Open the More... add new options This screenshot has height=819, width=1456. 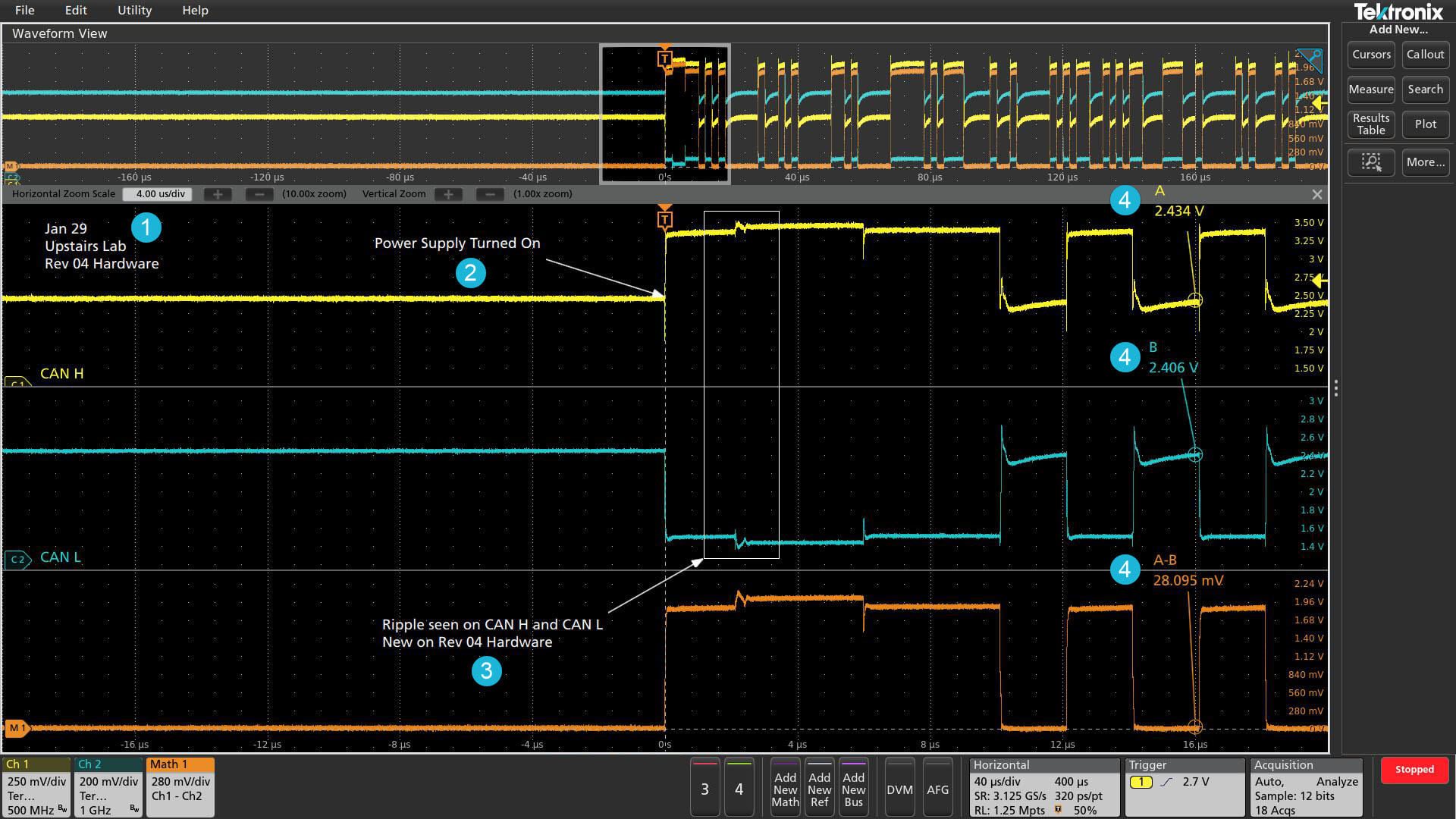pos(1425,162)
